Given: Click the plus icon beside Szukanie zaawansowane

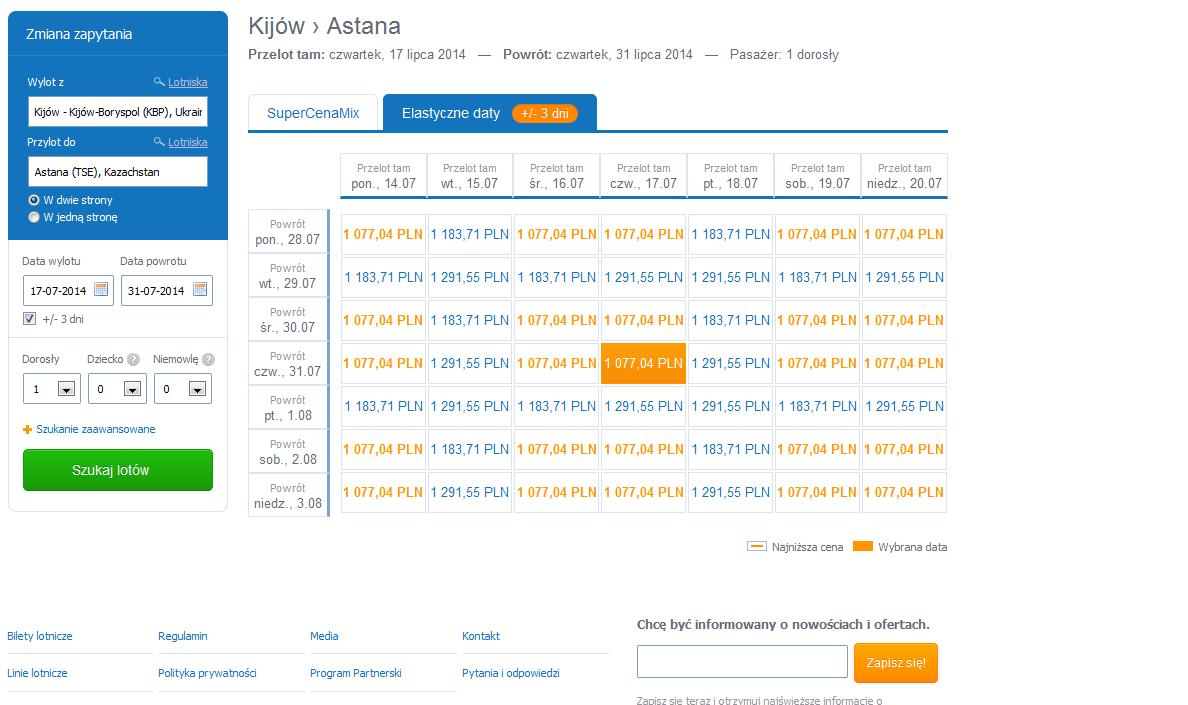Looking at the screenshot, I should pyautogui.click(x=27, y=429).
